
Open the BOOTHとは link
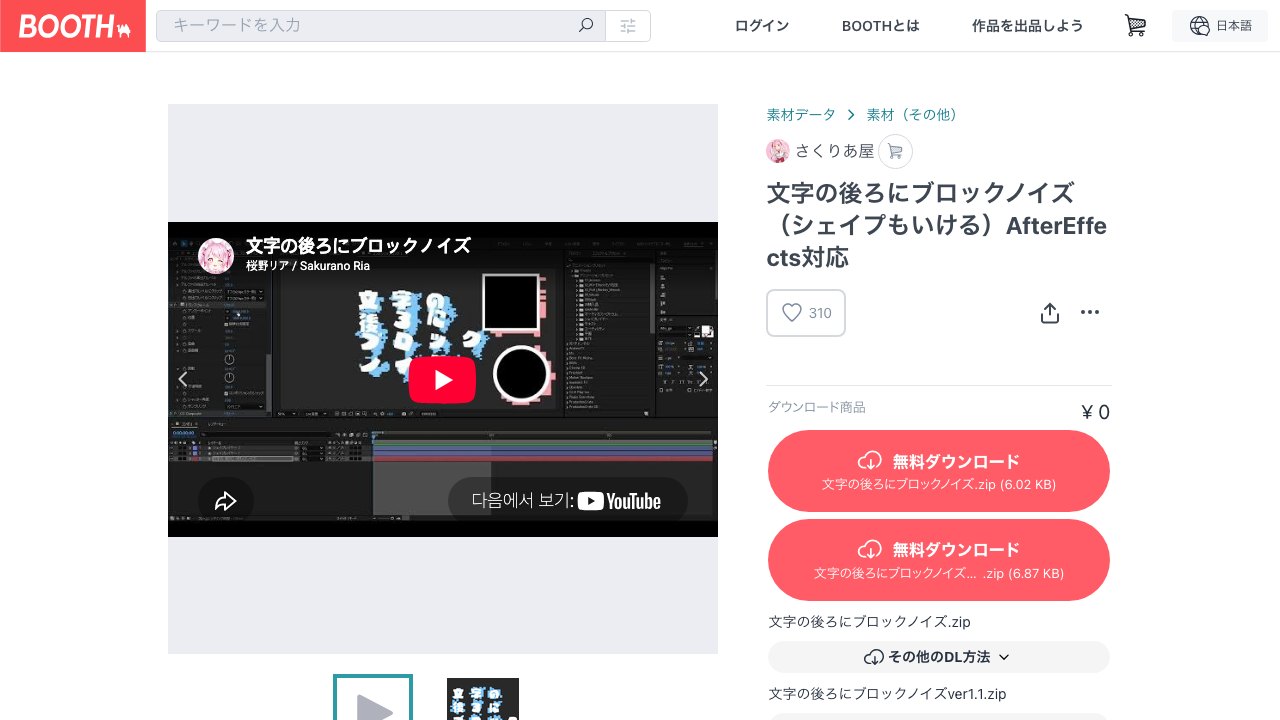881,26
